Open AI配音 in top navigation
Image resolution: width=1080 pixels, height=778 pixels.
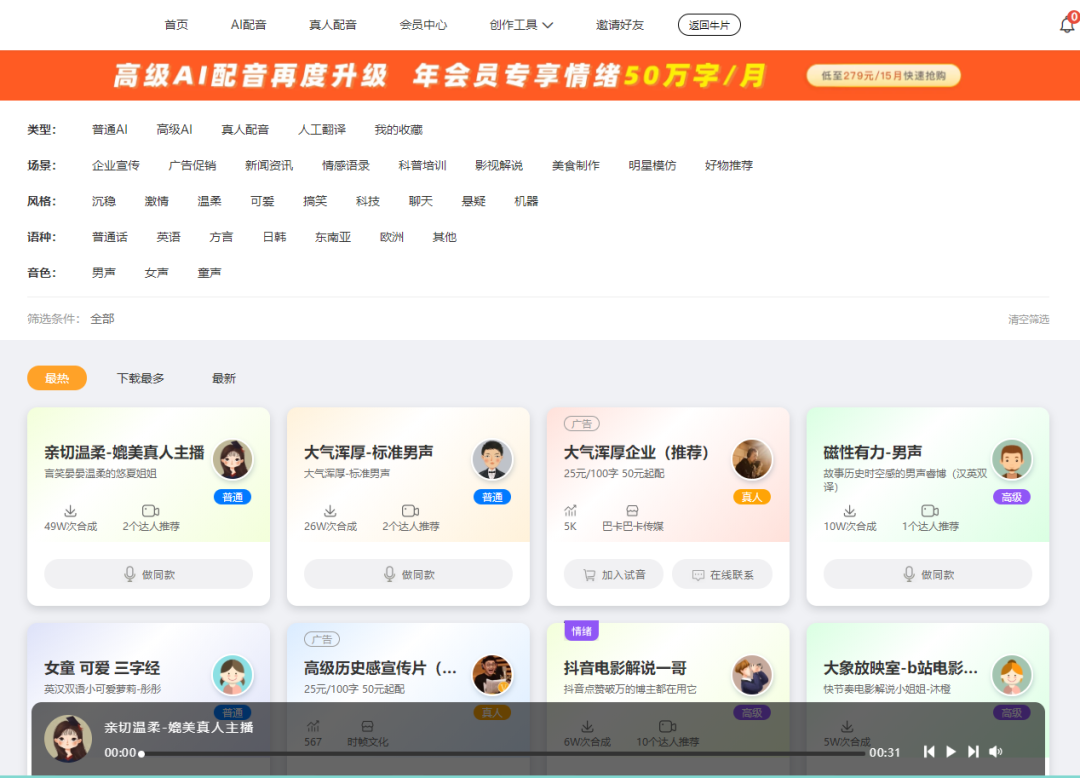click(x=248, y=25)
